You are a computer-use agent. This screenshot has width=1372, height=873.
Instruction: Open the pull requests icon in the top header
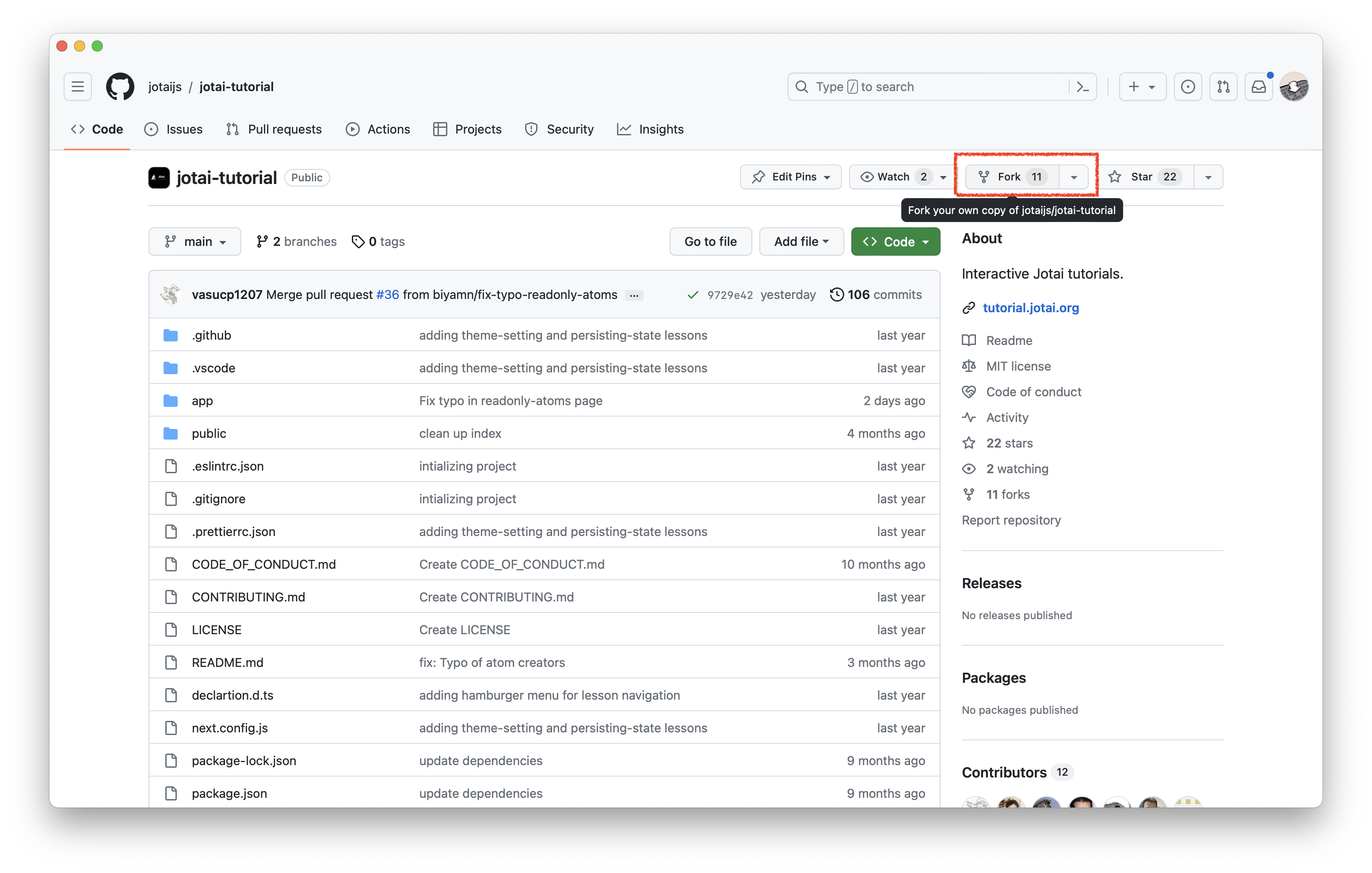1223,87
